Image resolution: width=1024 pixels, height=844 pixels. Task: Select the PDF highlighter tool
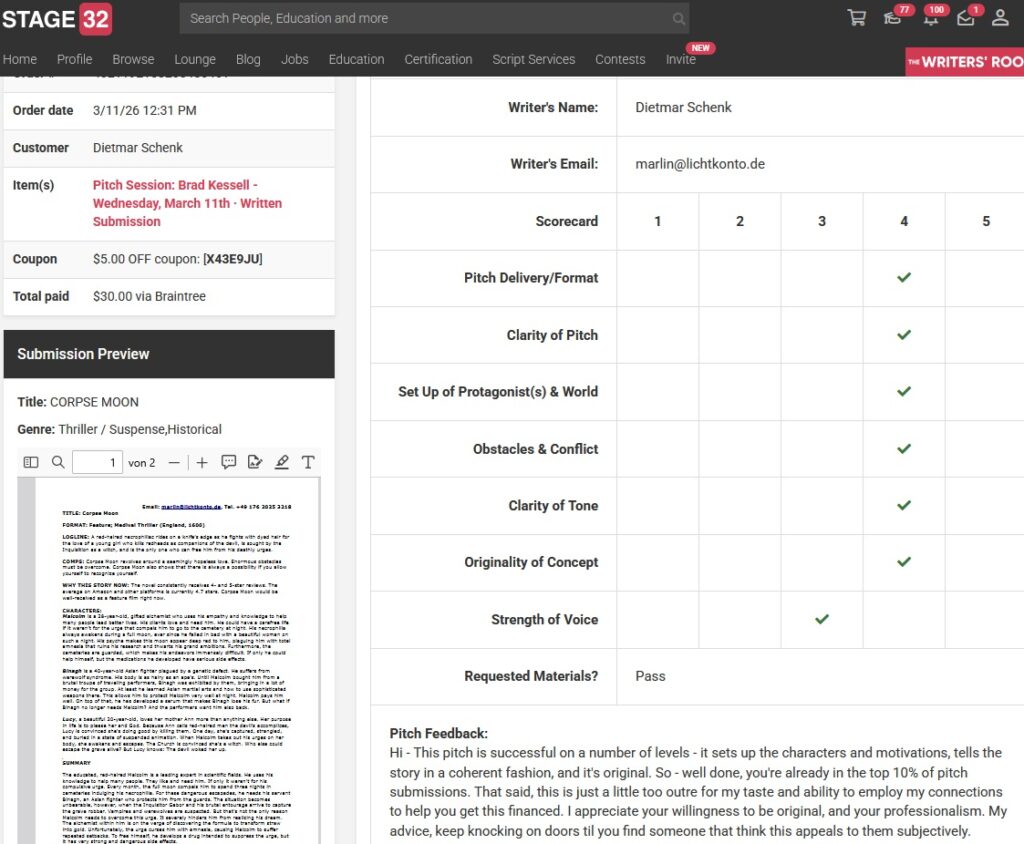pyautogui.click(x=282, y=462)
